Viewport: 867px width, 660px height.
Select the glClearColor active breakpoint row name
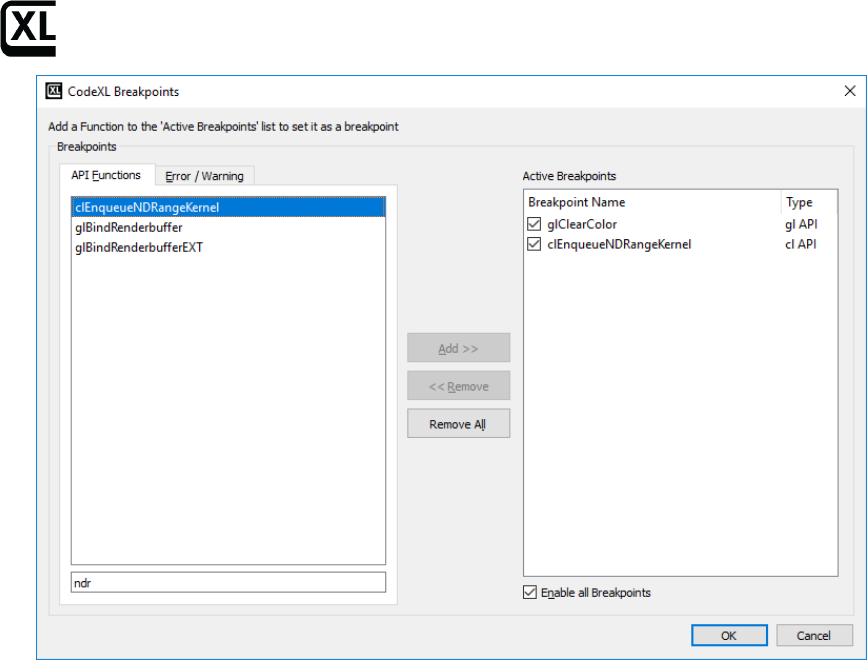[582, 224]
